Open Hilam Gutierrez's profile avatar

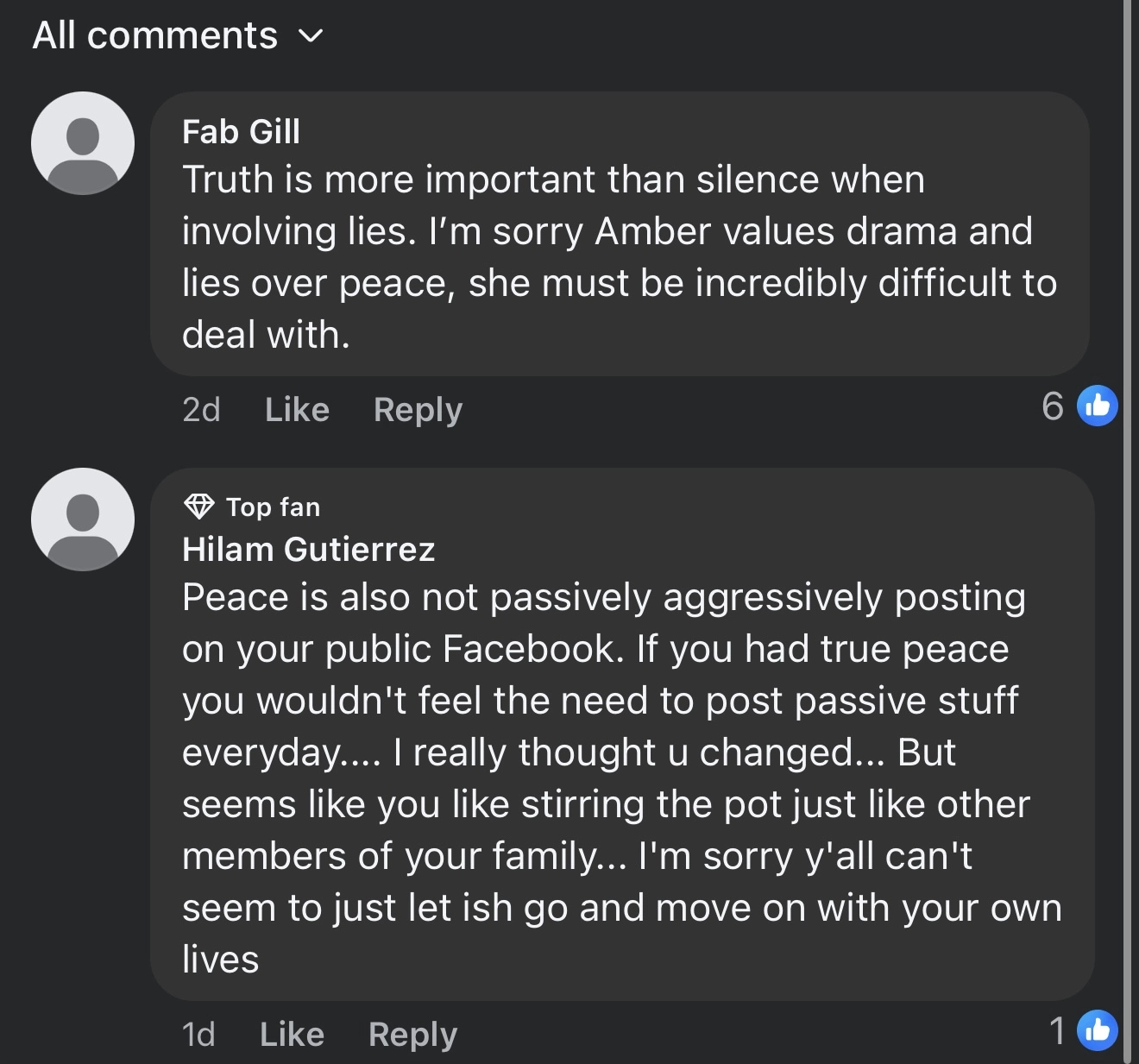[83, 519]
